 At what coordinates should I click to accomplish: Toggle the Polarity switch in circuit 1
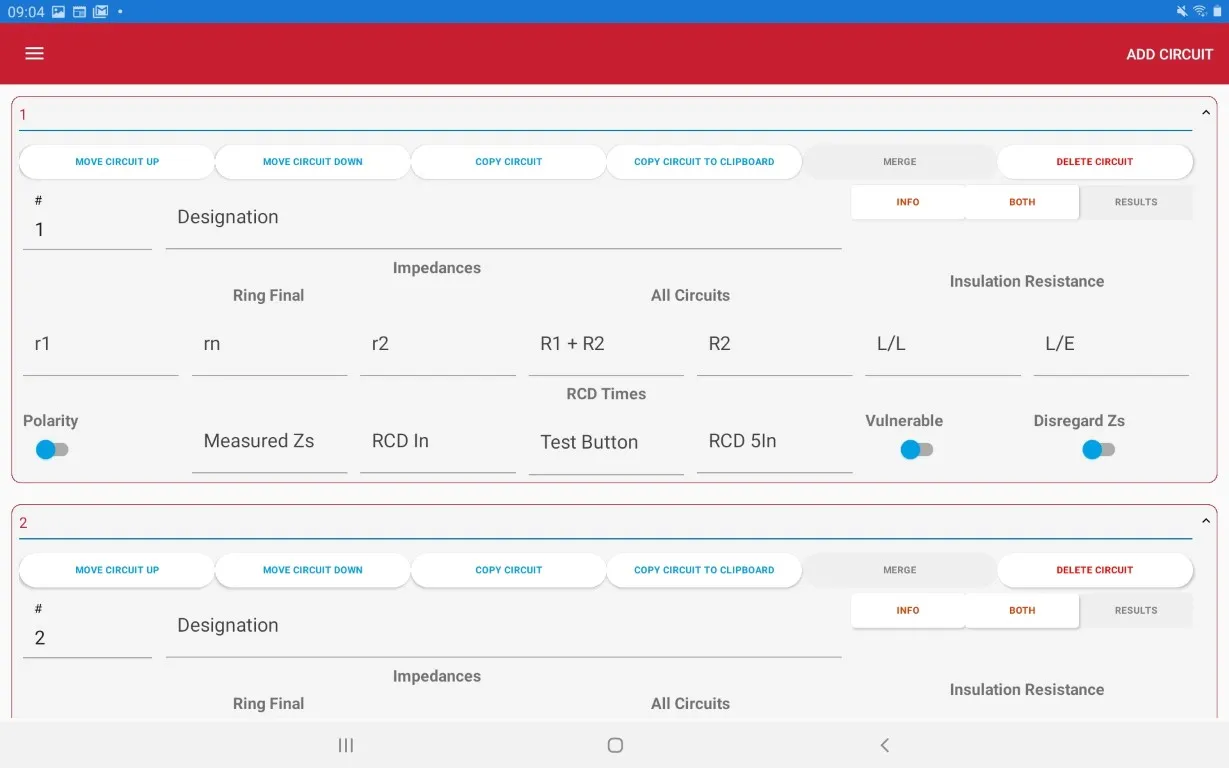[52, 450]
